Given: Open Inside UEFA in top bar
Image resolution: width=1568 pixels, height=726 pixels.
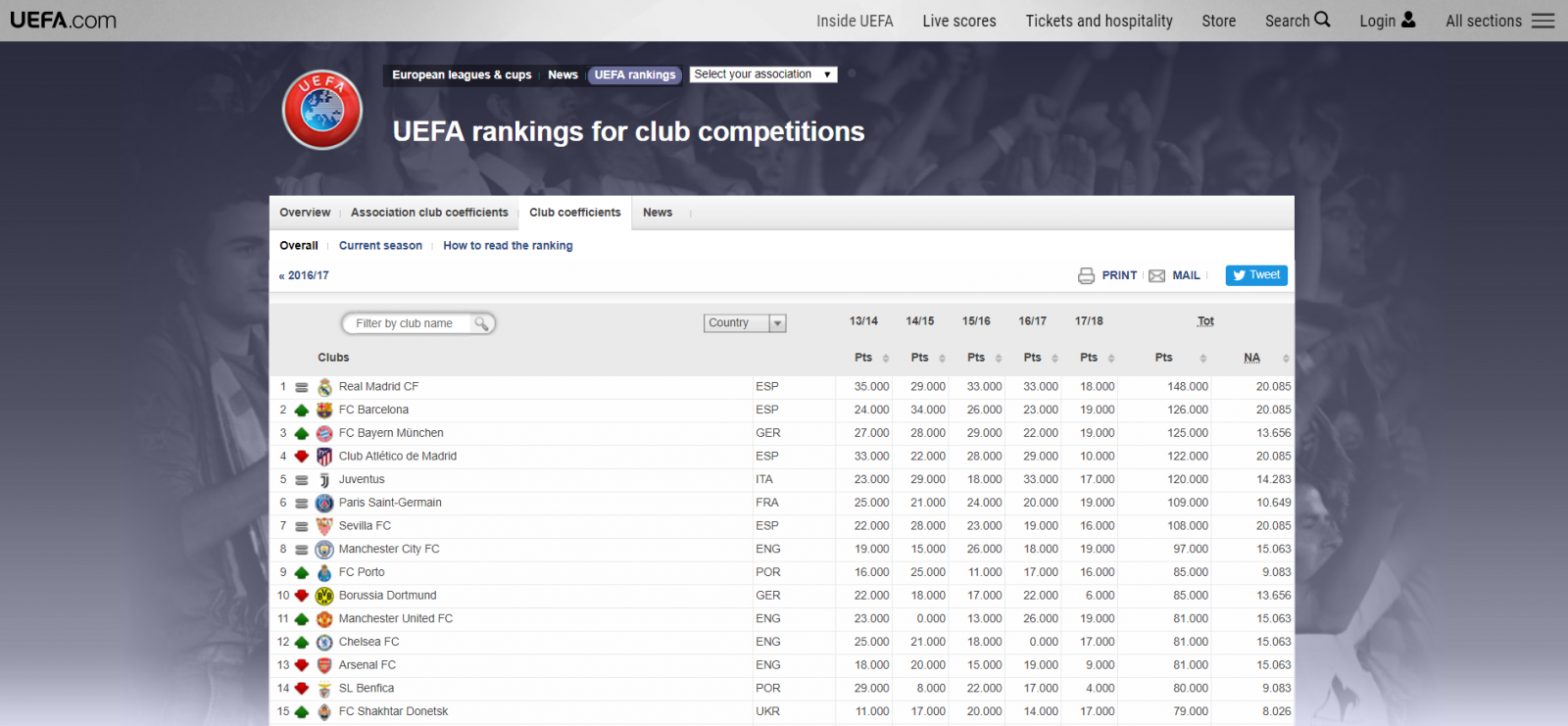Looking at the screenshot, I should [x=855, y=21].
